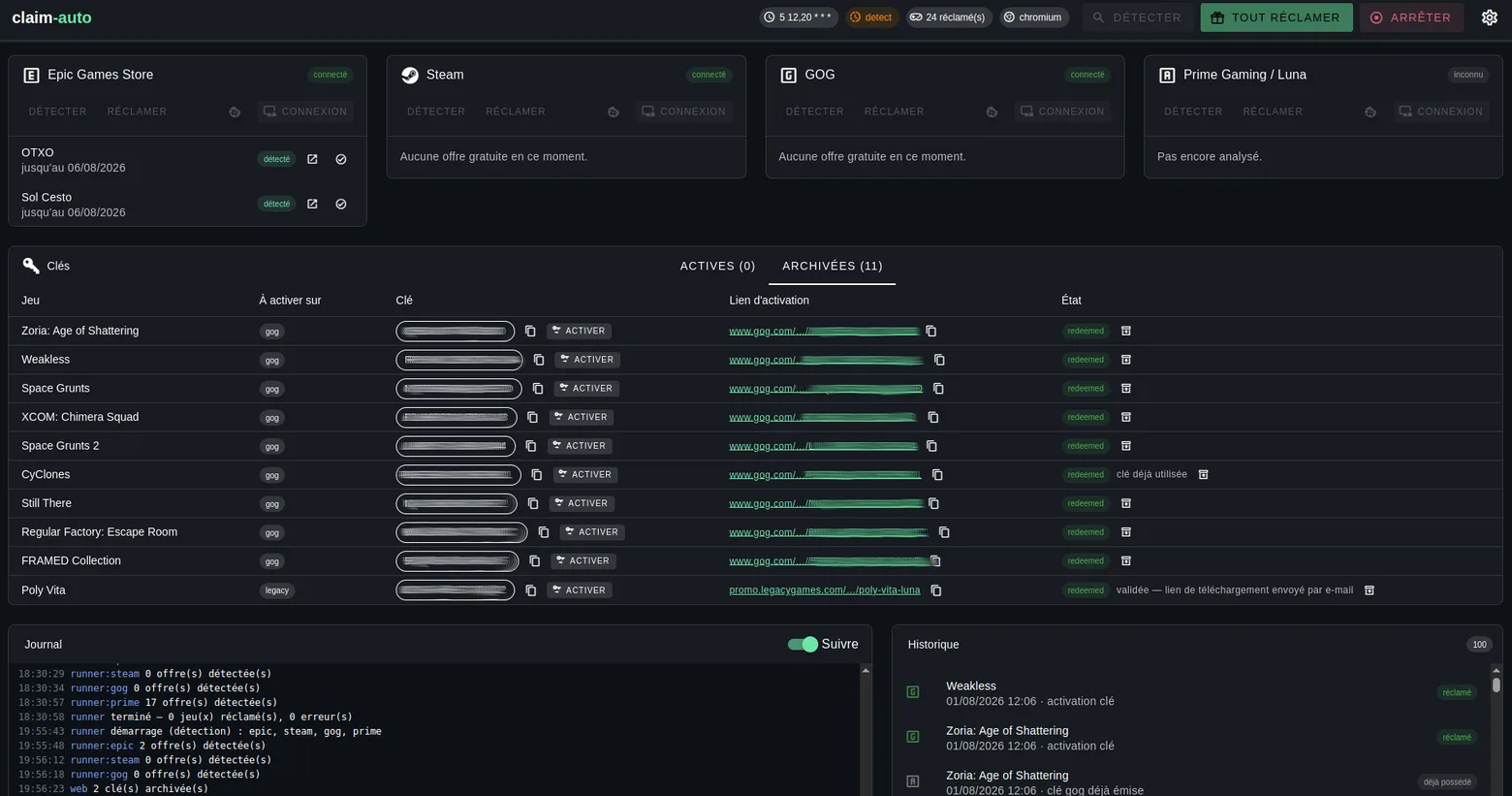Click the claim-auto logo title
This screenshot has height=796, width=1512.
click(x=51, y=17)
